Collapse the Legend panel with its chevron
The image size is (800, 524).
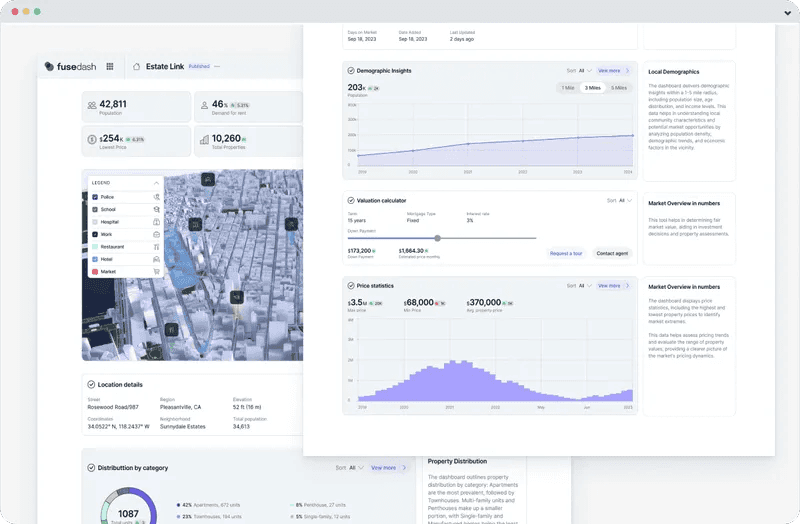point(156,183)
